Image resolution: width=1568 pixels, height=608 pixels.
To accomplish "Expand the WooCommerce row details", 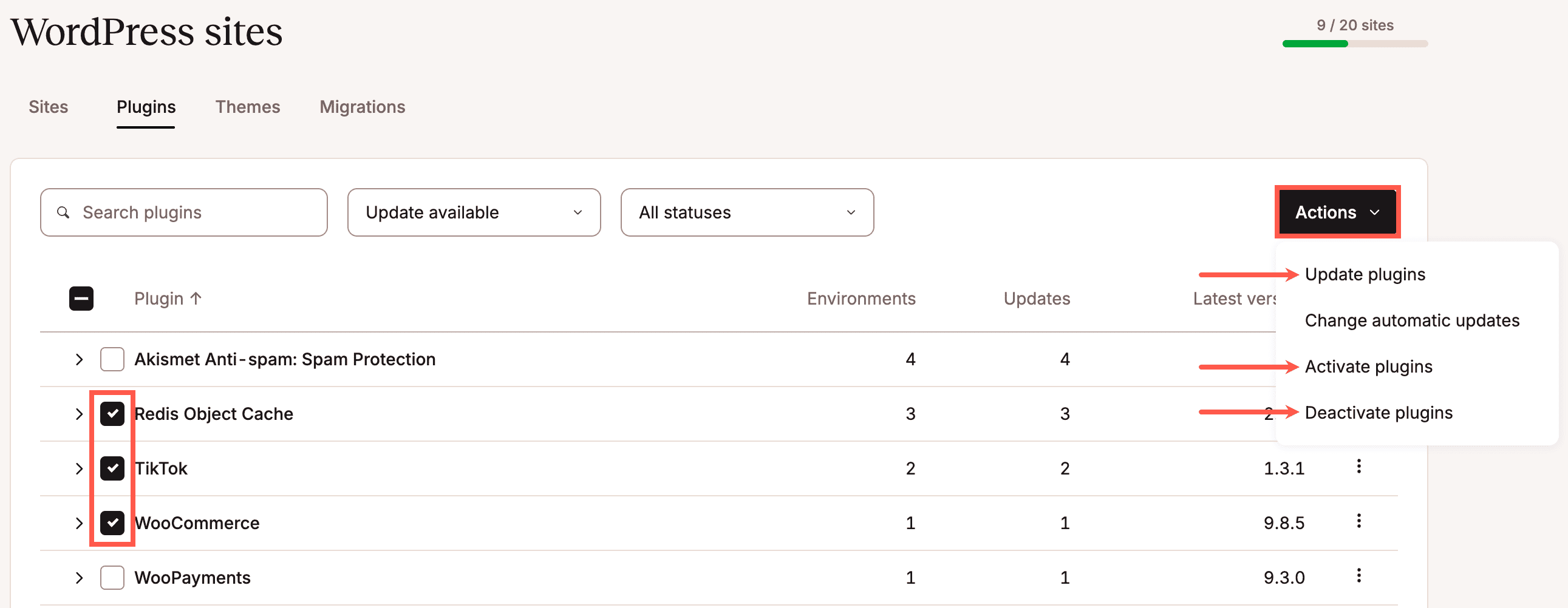I will click(78, 522).
